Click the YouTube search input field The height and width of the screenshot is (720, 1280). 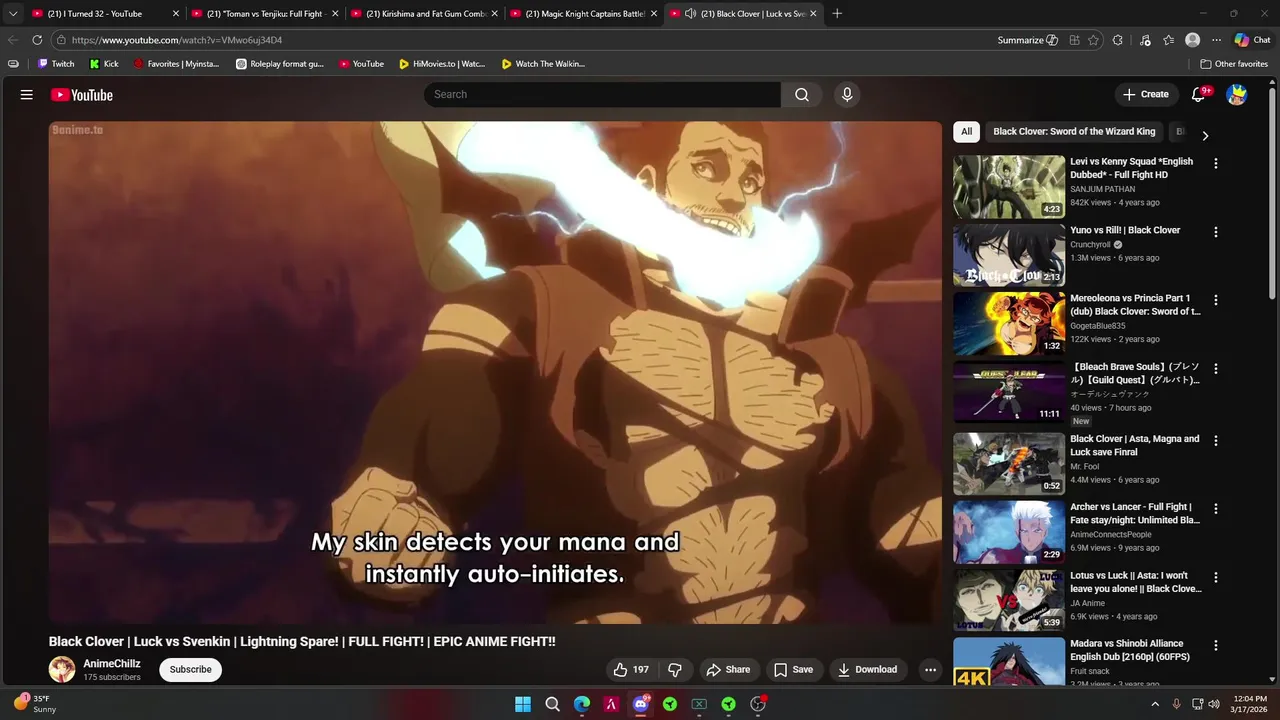pyautogui.click(x=602, y=95)
